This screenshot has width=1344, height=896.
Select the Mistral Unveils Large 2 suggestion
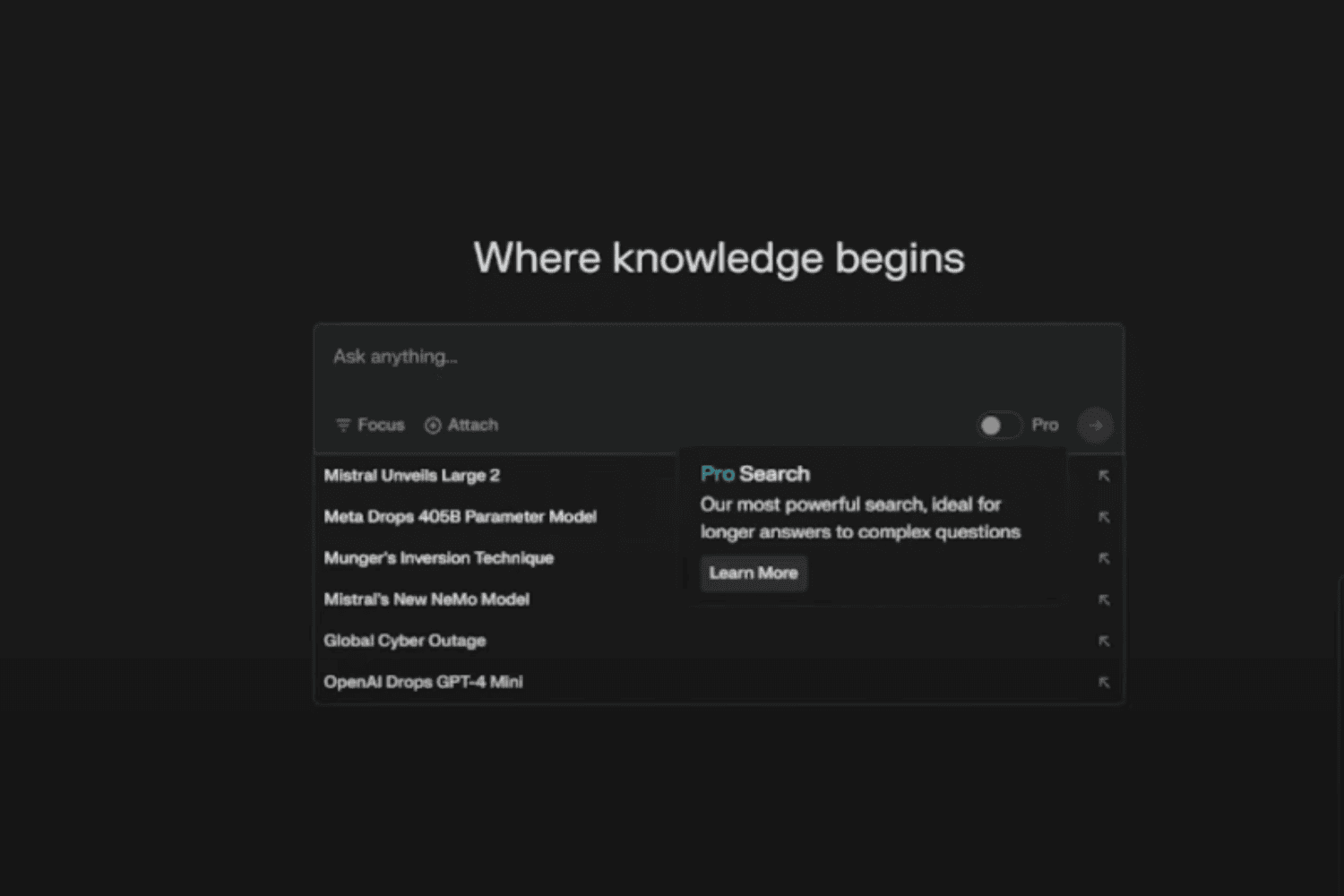coord(412,476)
